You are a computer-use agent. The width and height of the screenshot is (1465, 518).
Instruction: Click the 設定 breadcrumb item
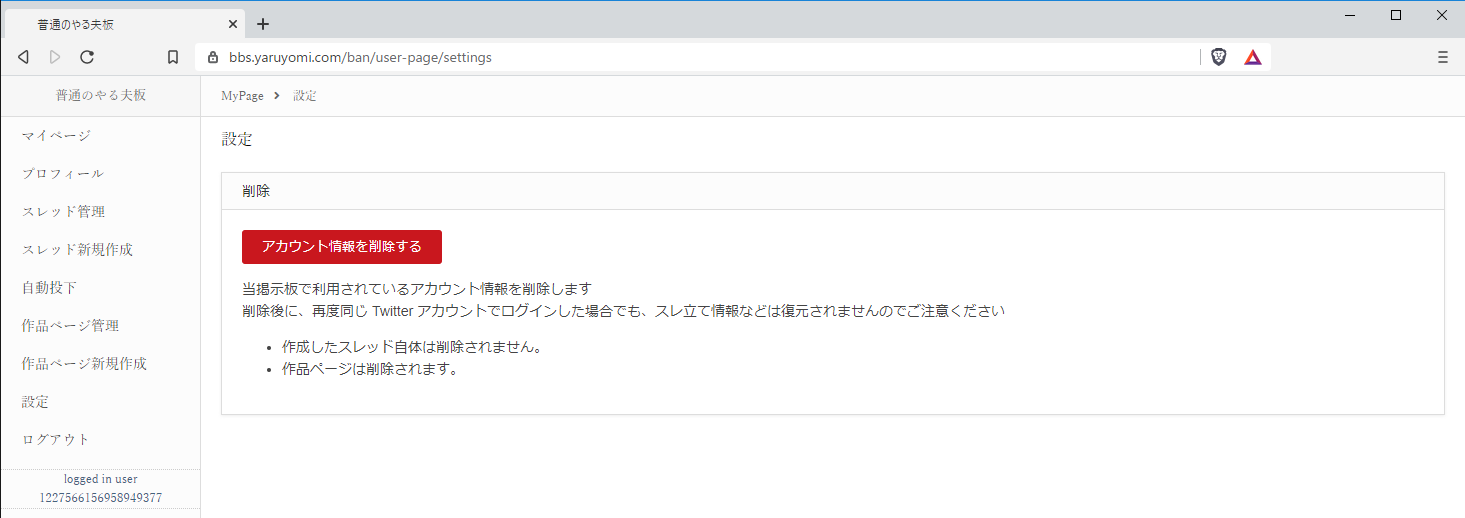pos(305,96)
